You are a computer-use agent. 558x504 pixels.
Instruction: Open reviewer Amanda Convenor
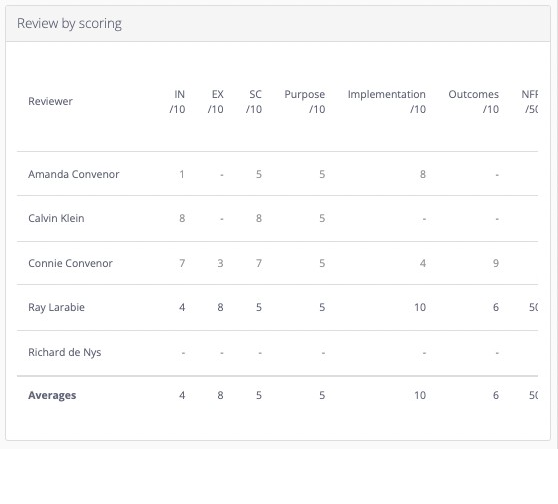(x=74, y=174)
